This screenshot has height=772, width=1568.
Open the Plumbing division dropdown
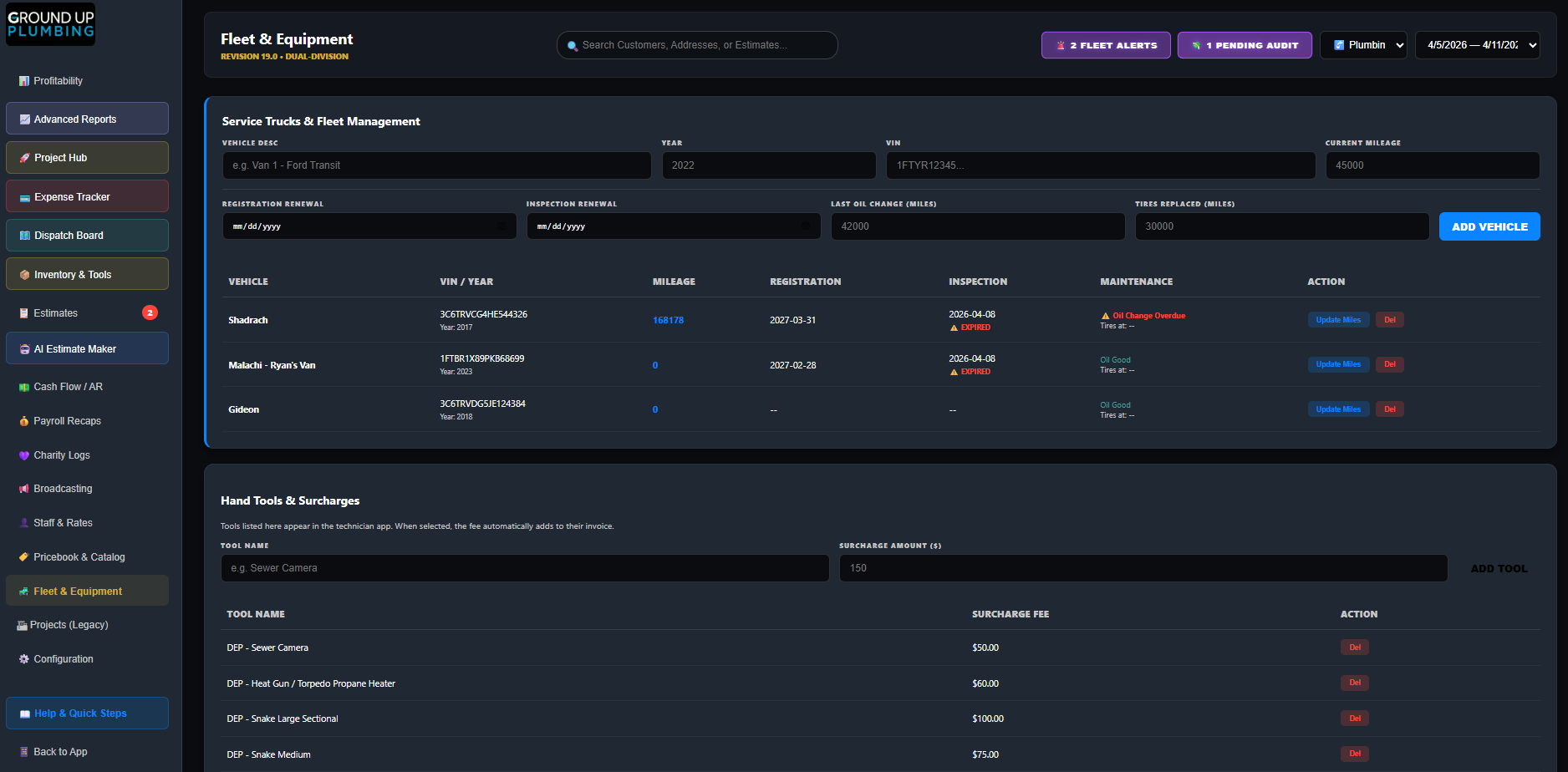pyautogui.click(x=1362, y=45)
